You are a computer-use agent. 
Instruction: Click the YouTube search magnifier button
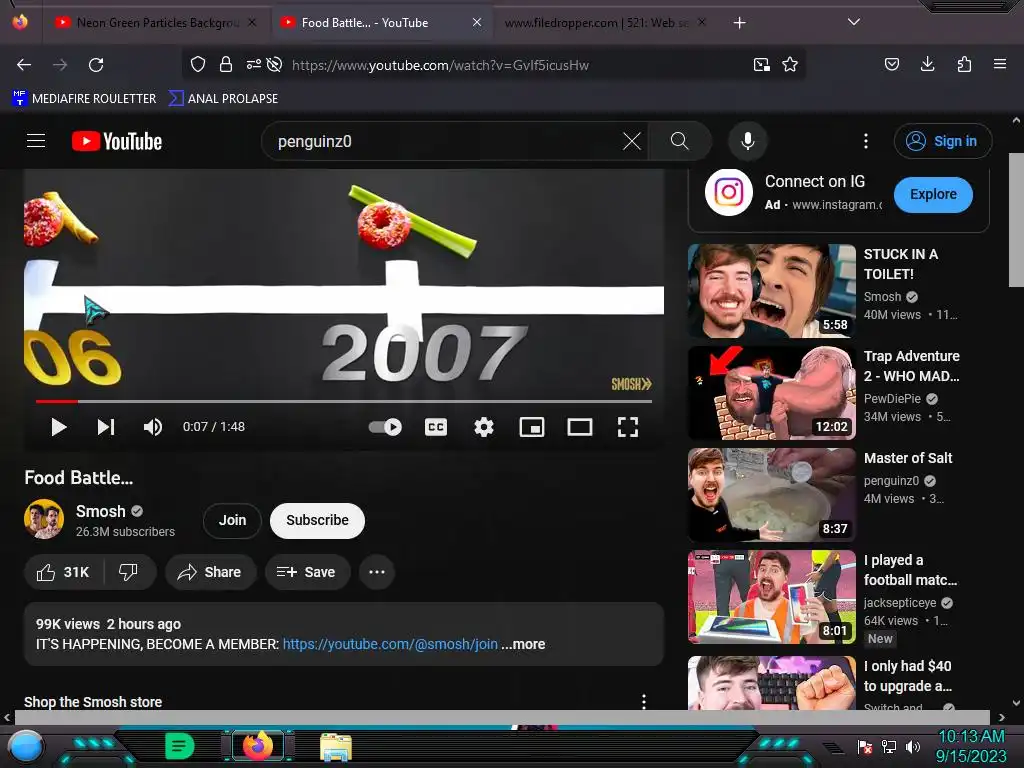(x=680, y=141)
